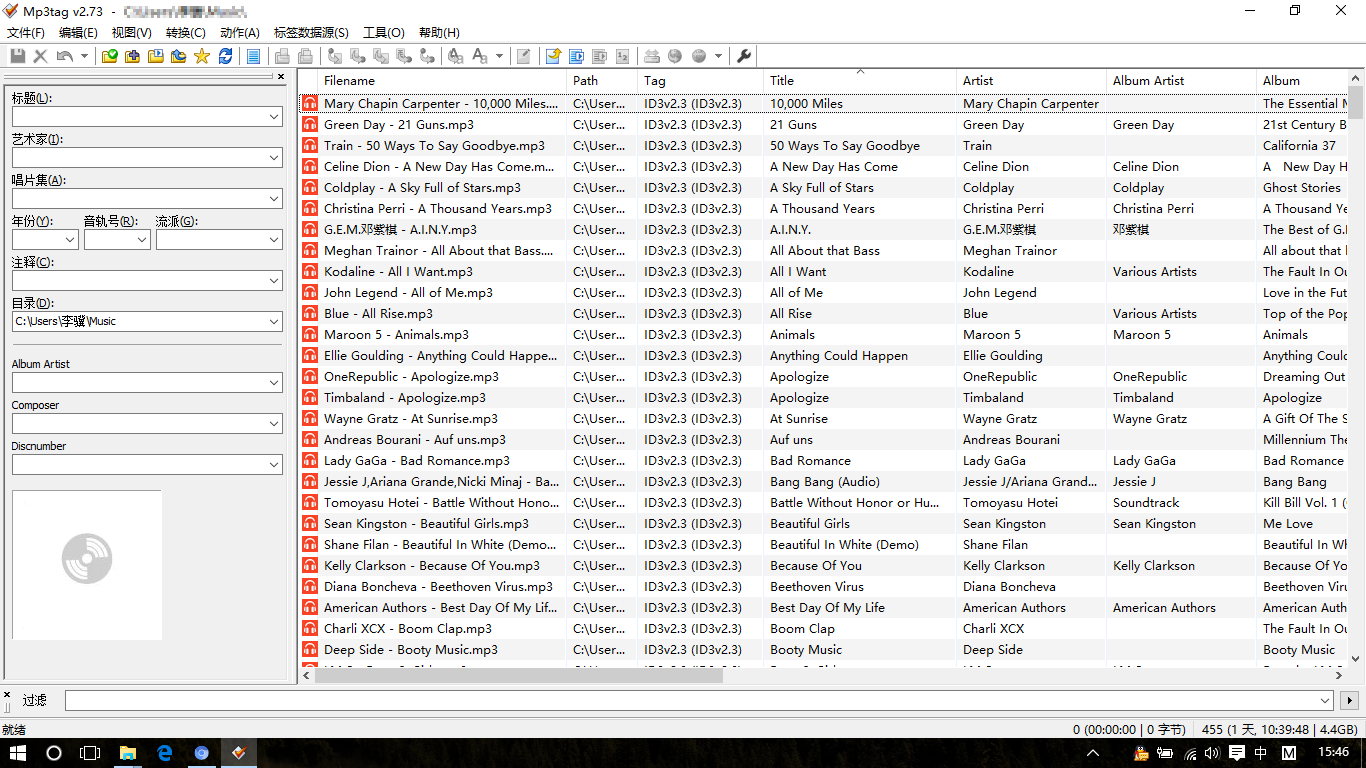
Task: Click the album cover art placeholder
Action: [x=87, y=565]
